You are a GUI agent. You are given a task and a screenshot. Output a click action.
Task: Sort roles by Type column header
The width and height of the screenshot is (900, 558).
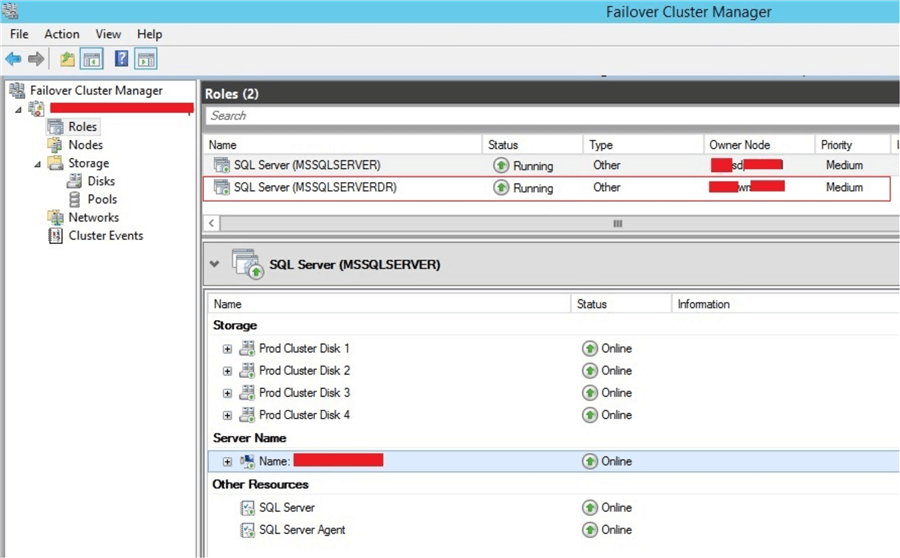(643, 145)
